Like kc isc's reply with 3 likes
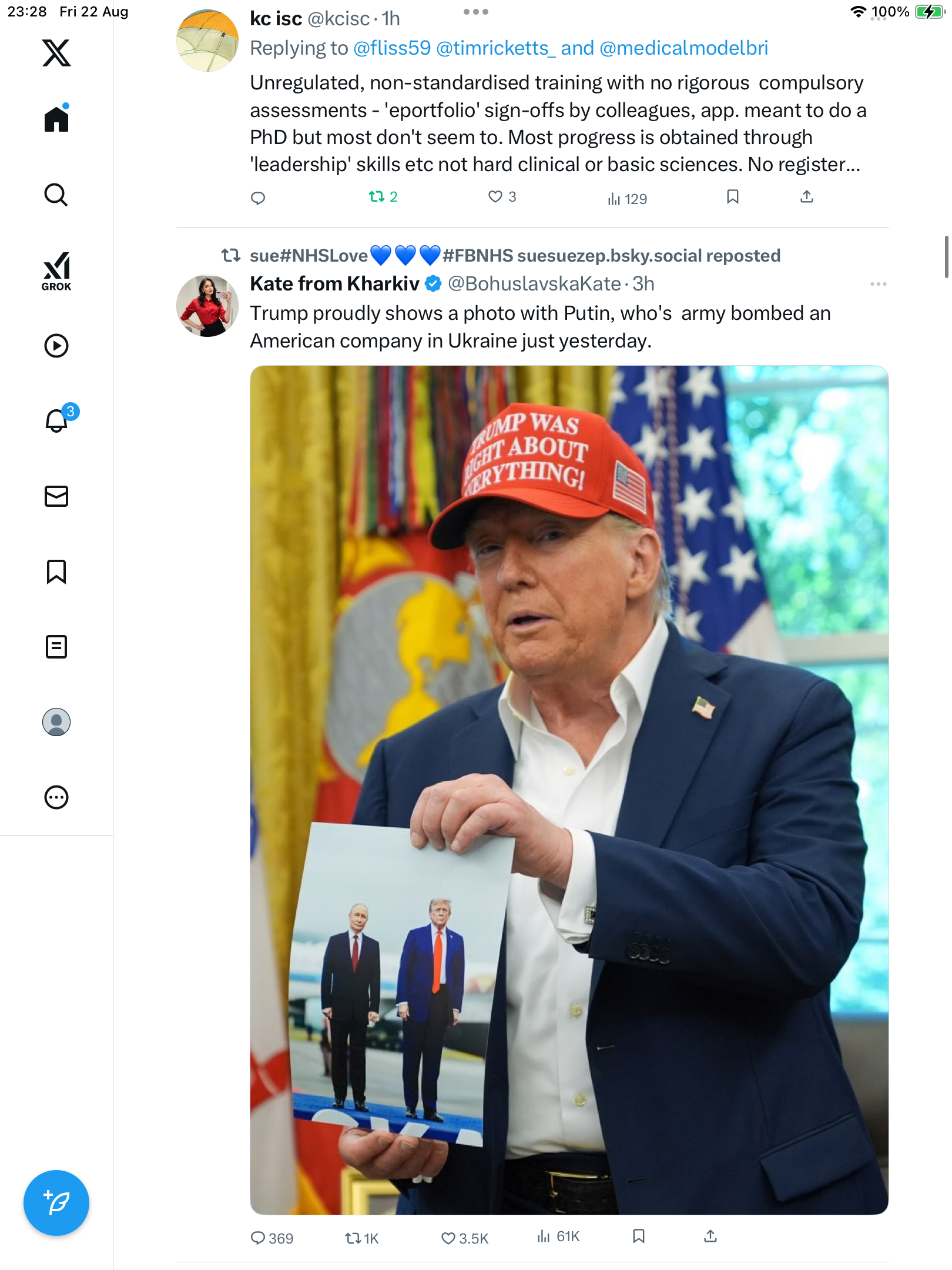 [502, 197]
